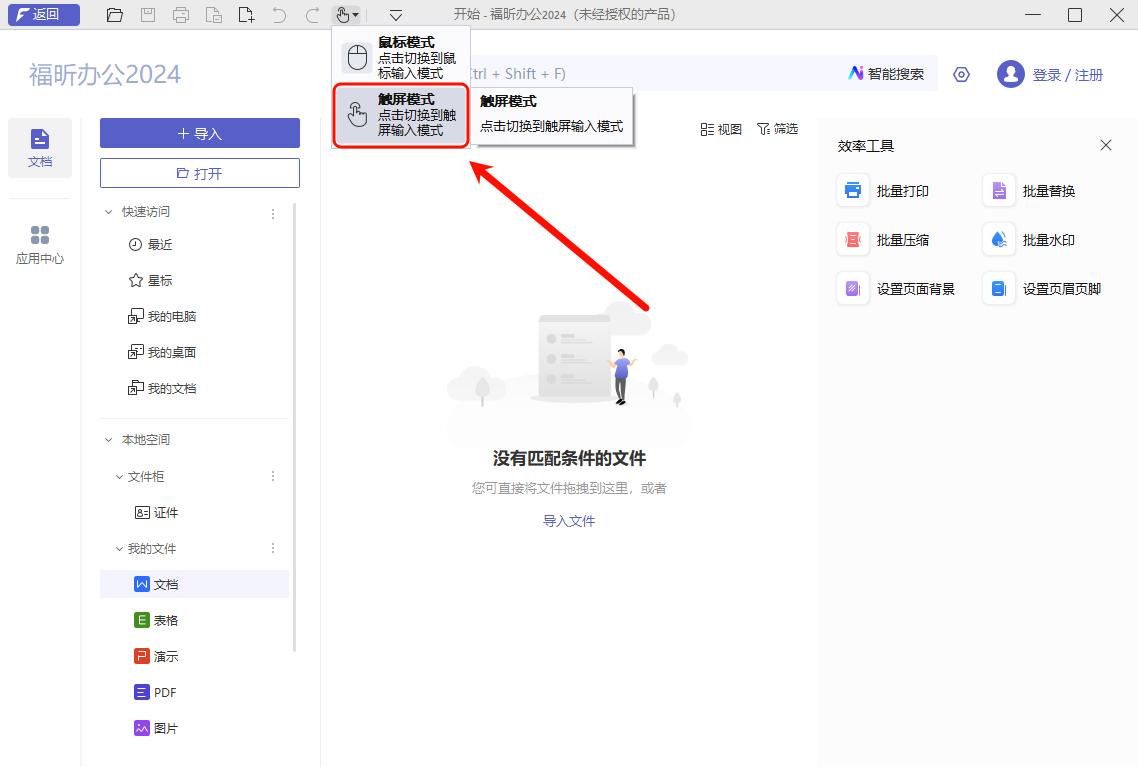Click the save disk toolbar icon
1138x767 pixels.
148,15
